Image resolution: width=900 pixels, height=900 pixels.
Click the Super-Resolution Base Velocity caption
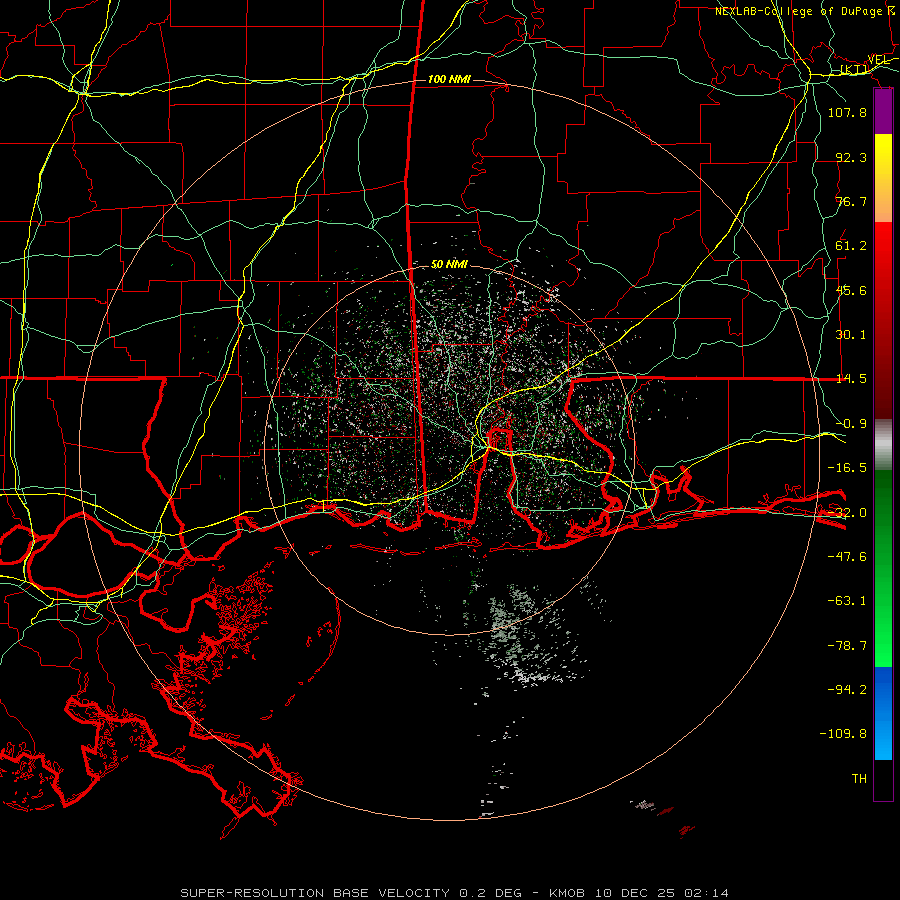point(455,893)
